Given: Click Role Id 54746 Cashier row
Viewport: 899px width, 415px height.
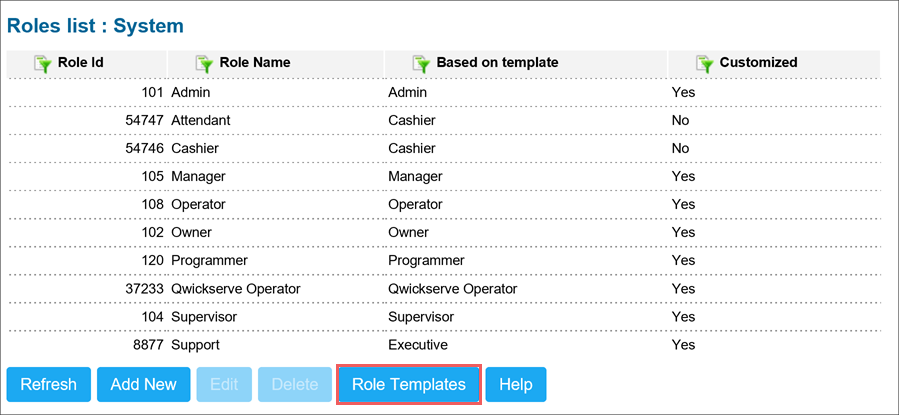Looking at the screenshot, I should click(x=443, y=148).
